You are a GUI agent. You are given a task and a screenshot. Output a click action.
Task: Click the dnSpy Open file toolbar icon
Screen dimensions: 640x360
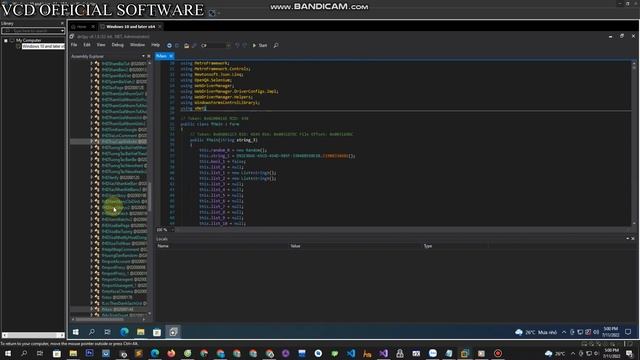(x=187, y=45)
